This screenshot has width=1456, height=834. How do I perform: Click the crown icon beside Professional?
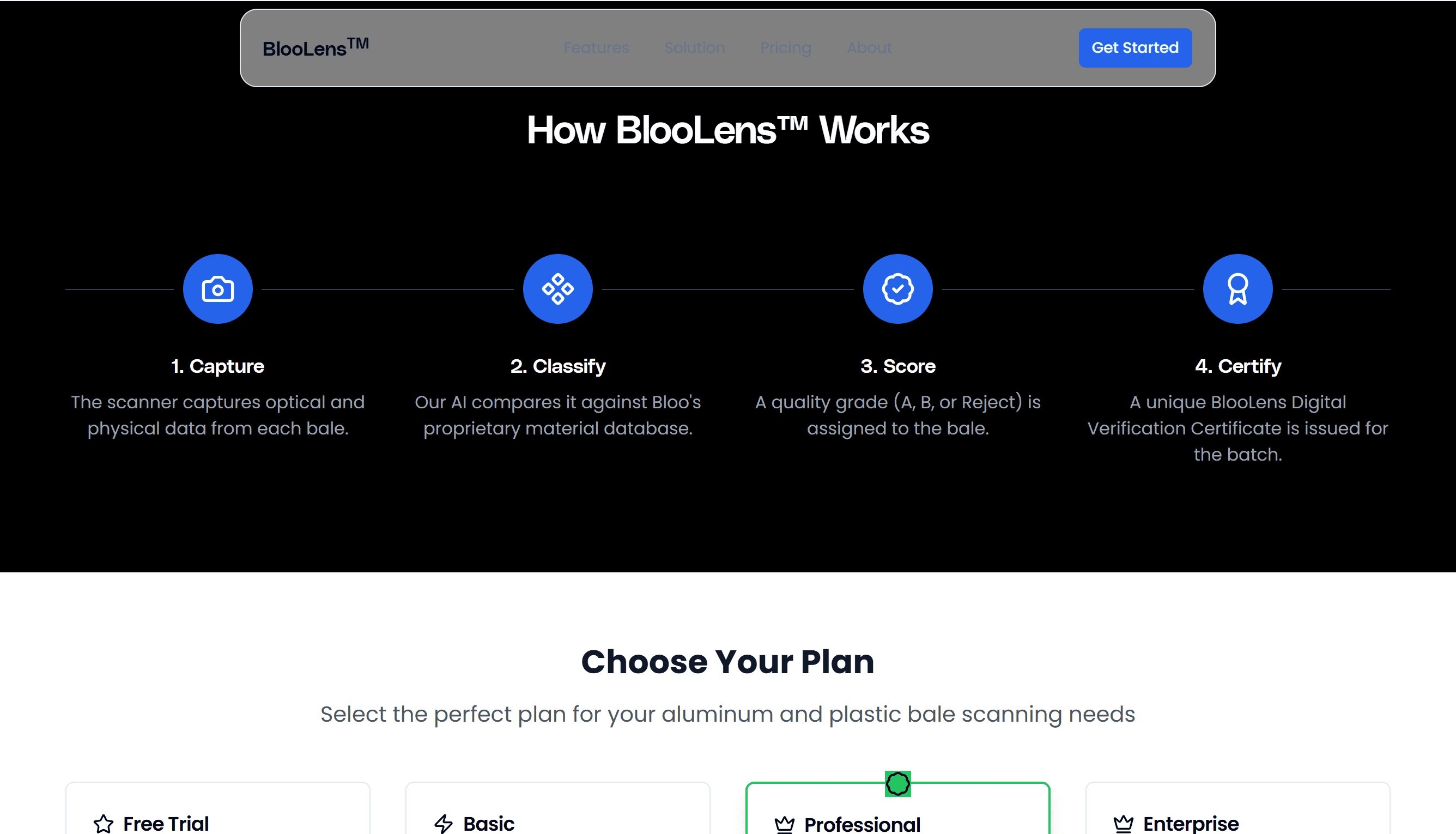784,824
